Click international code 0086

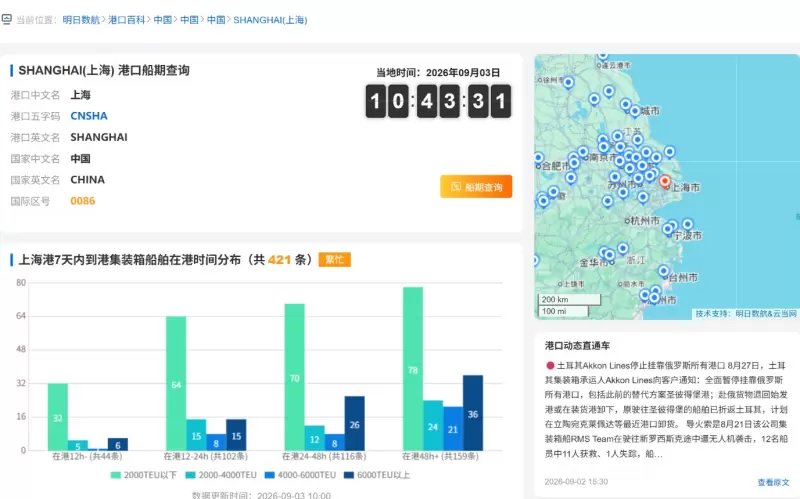pos(83,201)
